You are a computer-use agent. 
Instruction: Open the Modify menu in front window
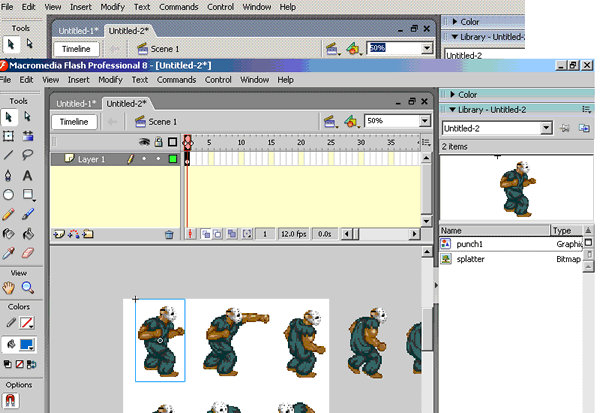click(x=110, y=80)
